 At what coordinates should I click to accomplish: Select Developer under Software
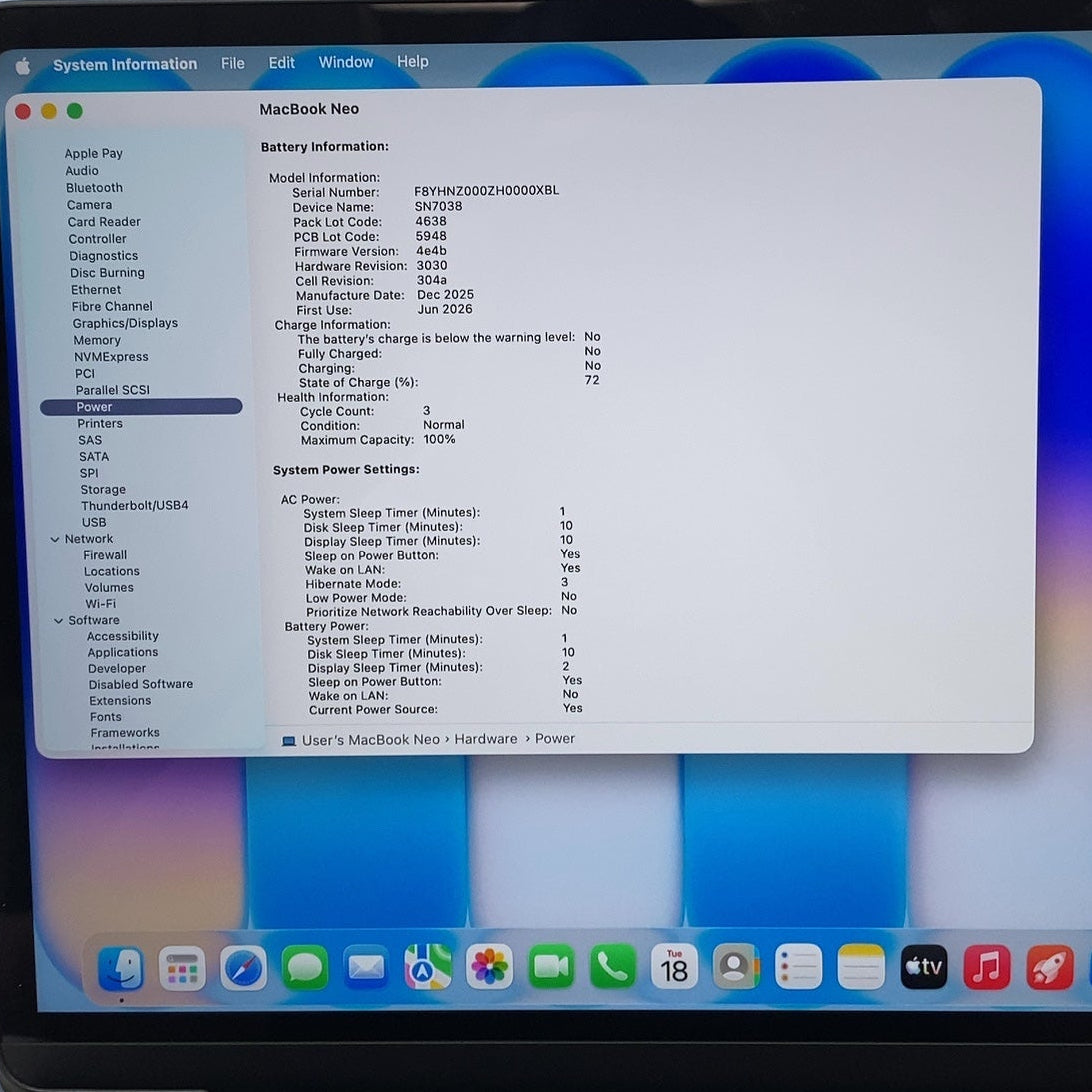pos(117,669)
